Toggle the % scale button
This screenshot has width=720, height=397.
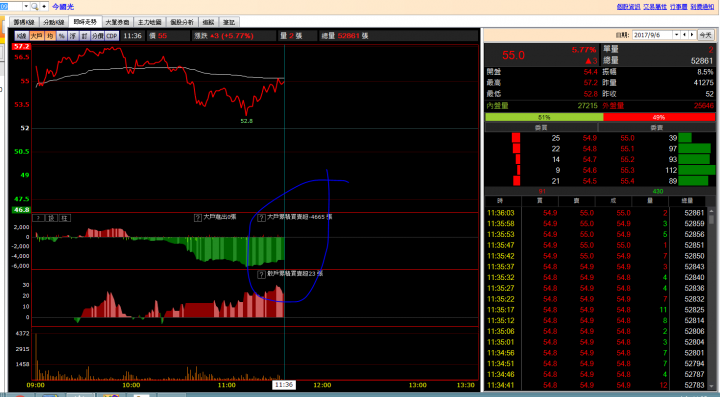[62, 36]
